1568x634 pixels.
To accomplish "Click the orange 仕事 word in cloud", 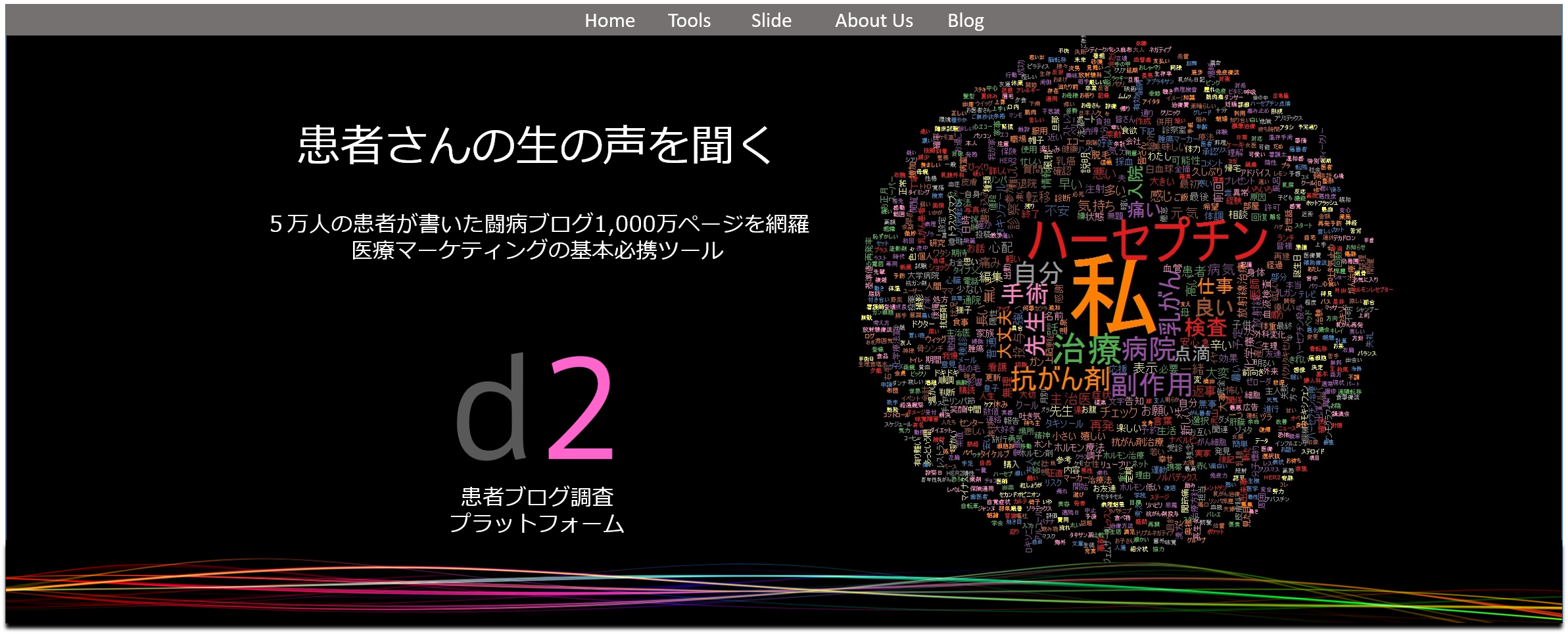I will 1216,286.
